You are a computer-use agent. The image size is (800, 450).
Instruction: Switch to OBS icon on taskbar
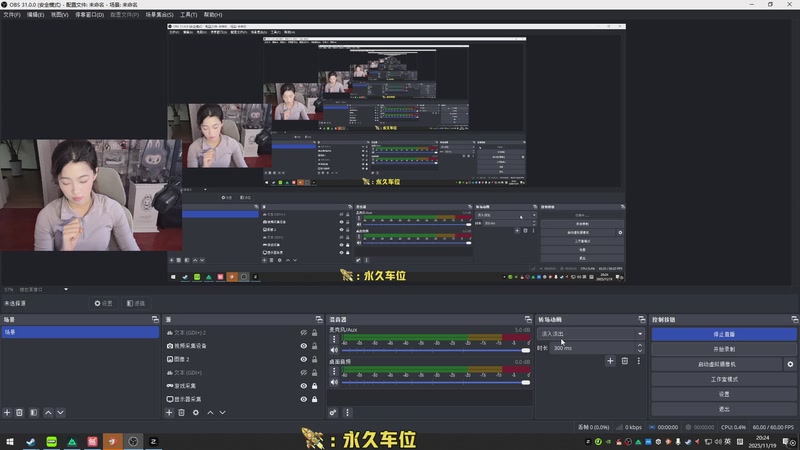[x=133, y=441]
